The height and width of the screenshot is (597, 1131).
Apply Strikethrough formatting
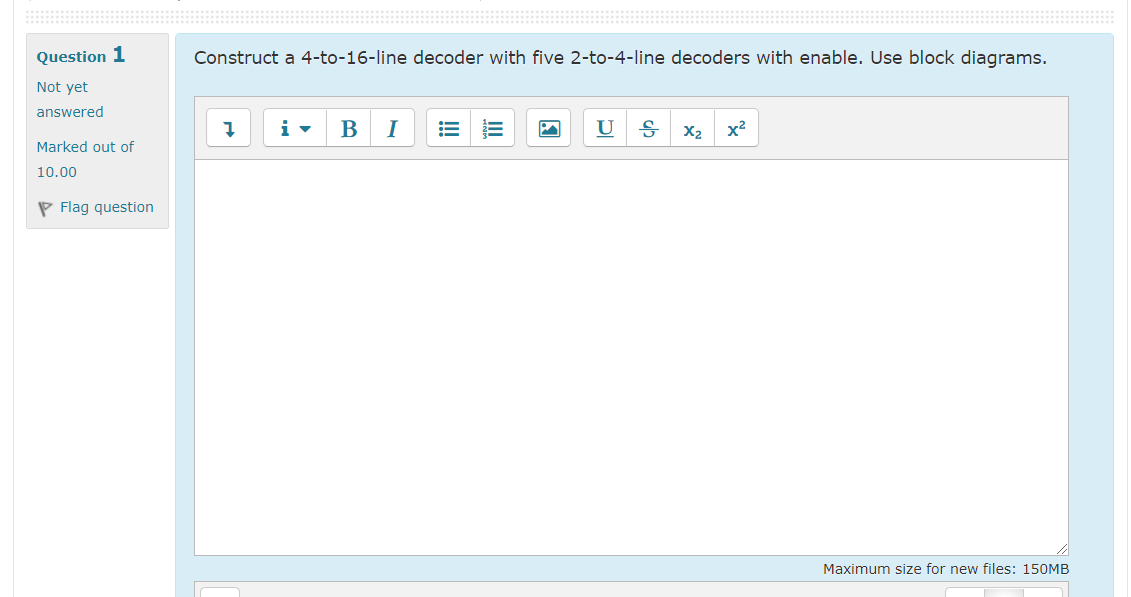point(648,128)
